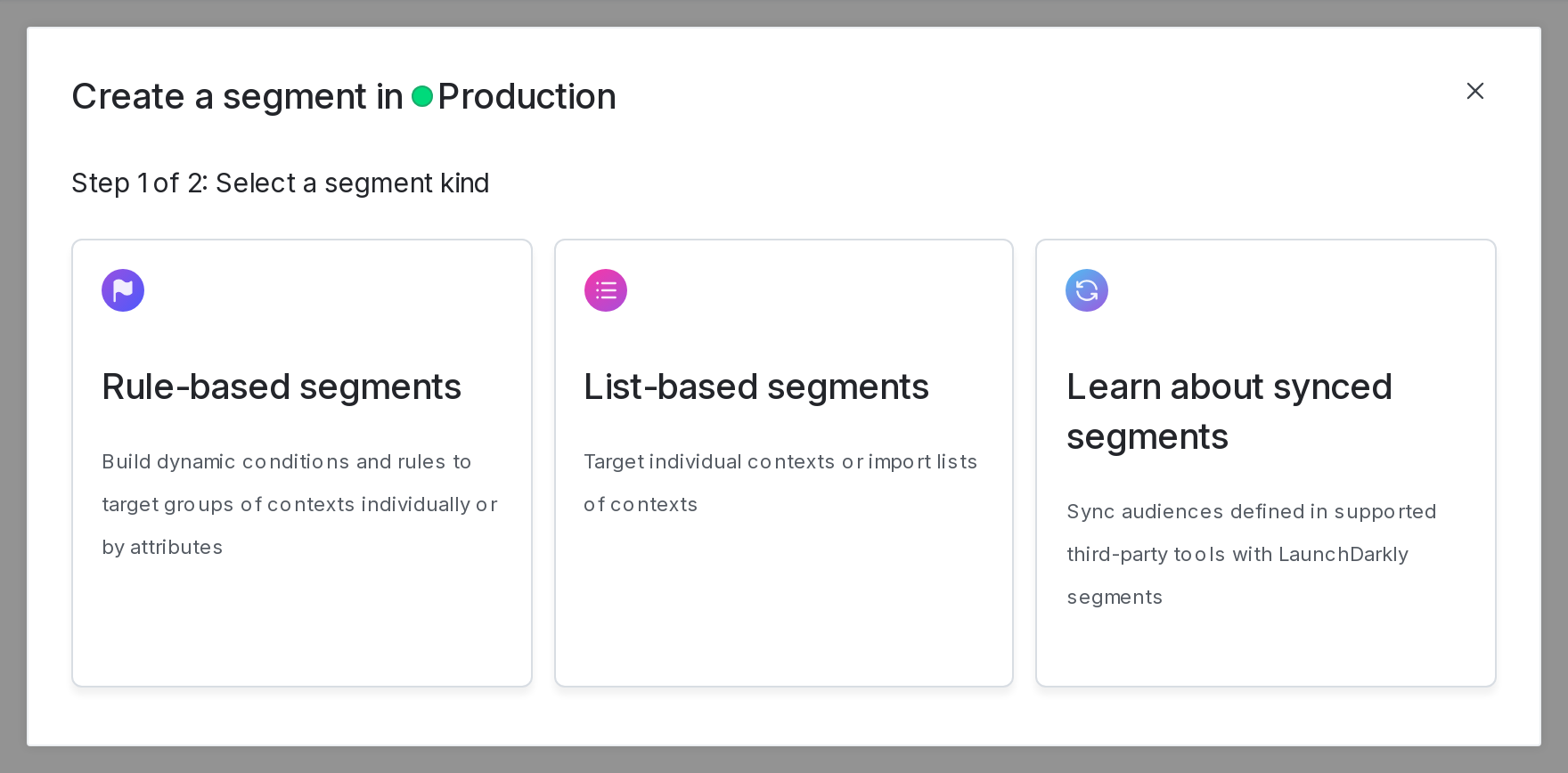Click the 'Create a segment in Production' title

344,96
